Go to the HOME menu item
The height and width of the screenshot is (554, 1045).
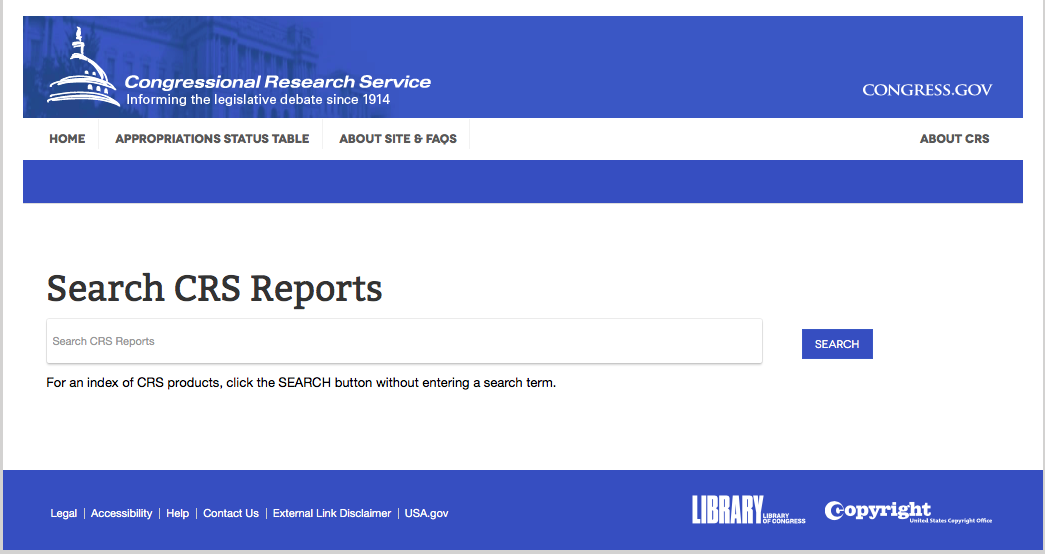pyautogui.click(x=67, y=139)
